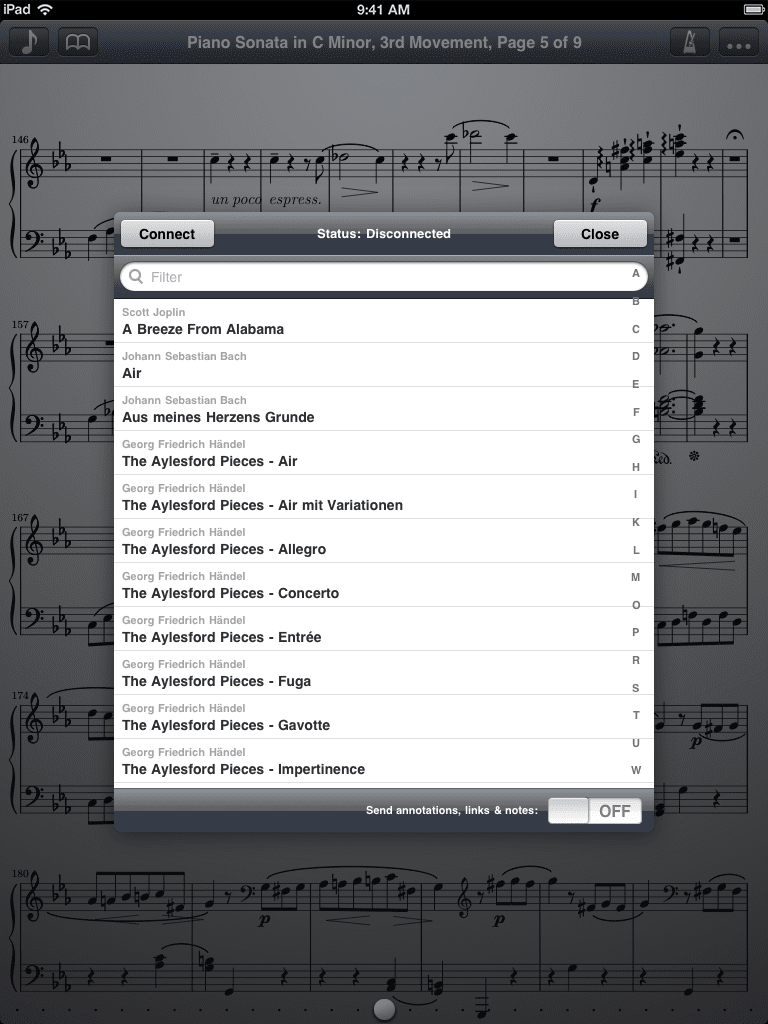Jump to letter S in index

point(635,688)
